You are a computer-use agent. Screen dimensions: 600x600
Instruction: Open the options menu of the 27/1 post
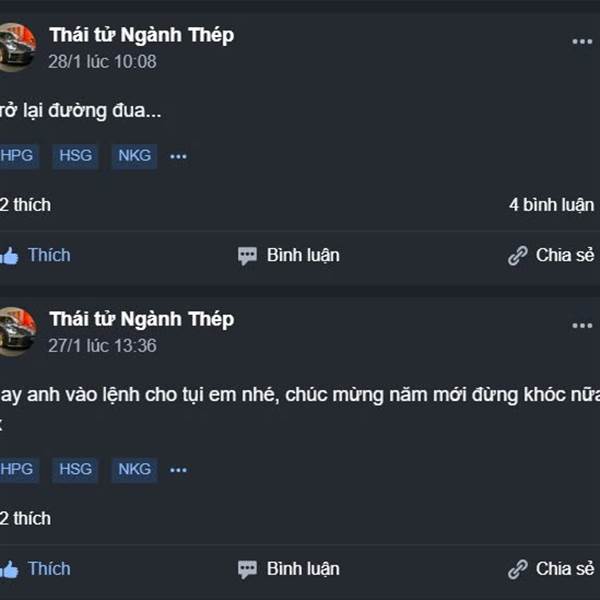point(582,326)
